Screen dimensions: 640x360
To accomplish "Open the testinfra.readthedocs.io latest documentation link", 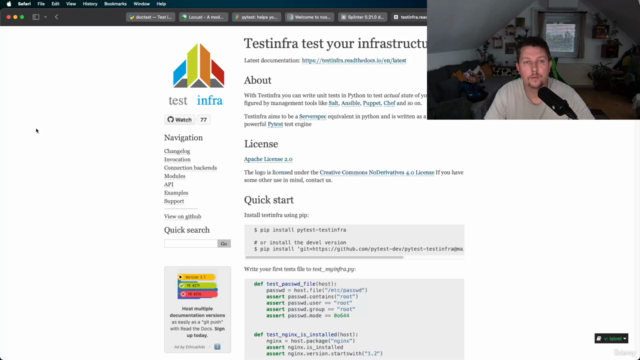I will [354, 60].
